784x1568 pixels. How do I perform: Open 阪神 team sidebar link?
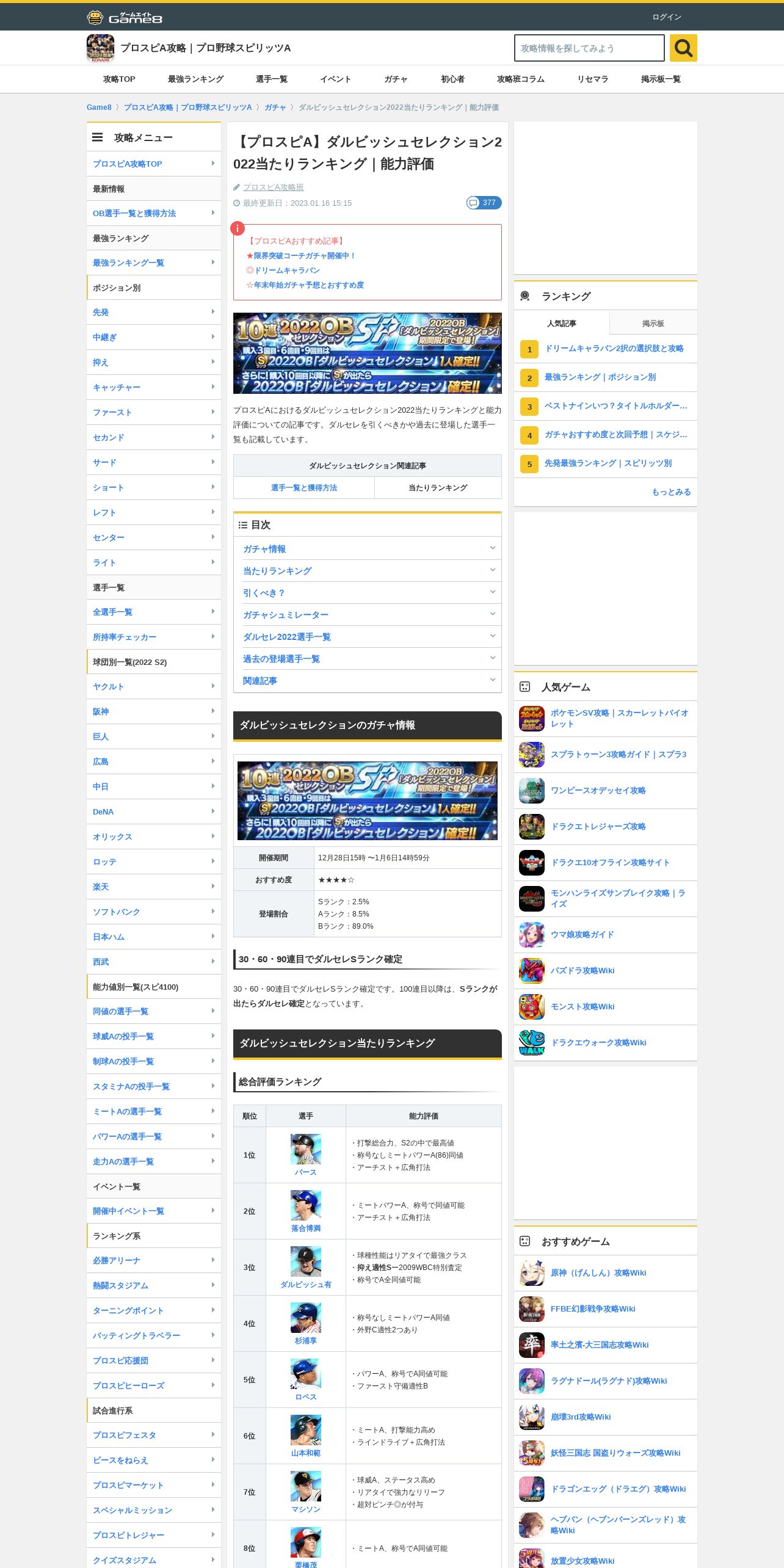154,711
